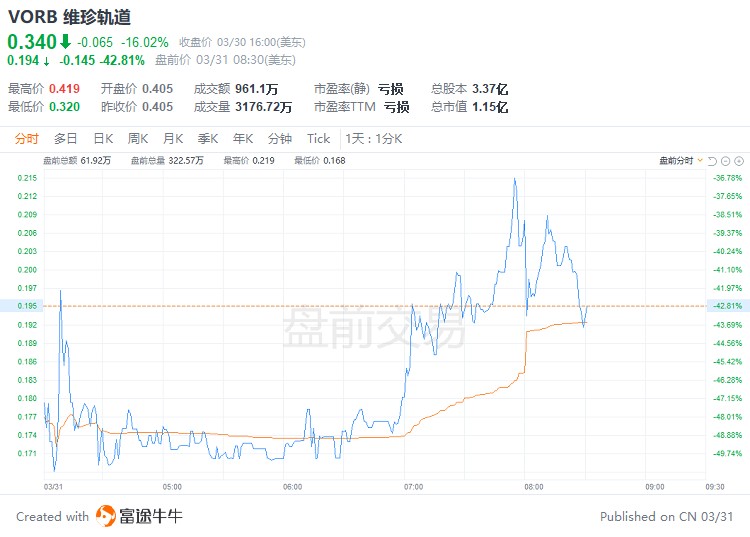Open the 分钟 interval dropdown
The height and width of the screenshot is (537, 750).
pyautogui.click(x=280, y=139)
